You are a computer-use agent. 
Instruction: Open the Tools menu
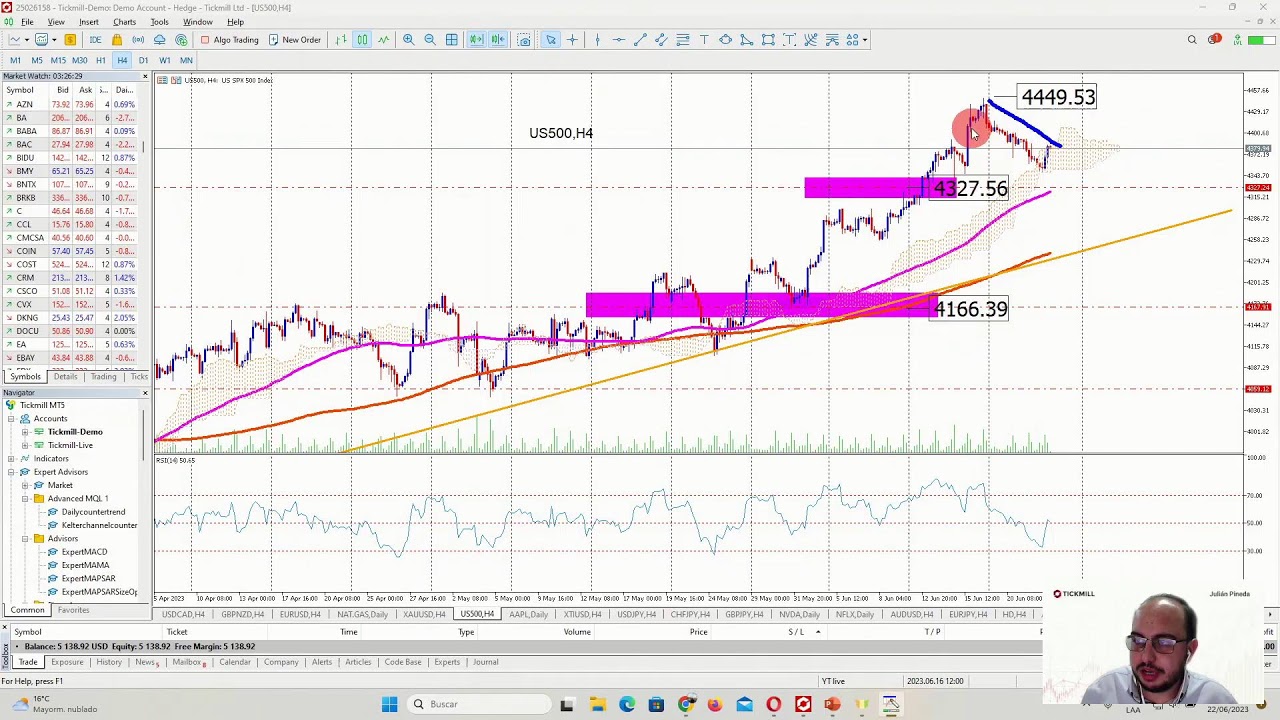[159, 22]
